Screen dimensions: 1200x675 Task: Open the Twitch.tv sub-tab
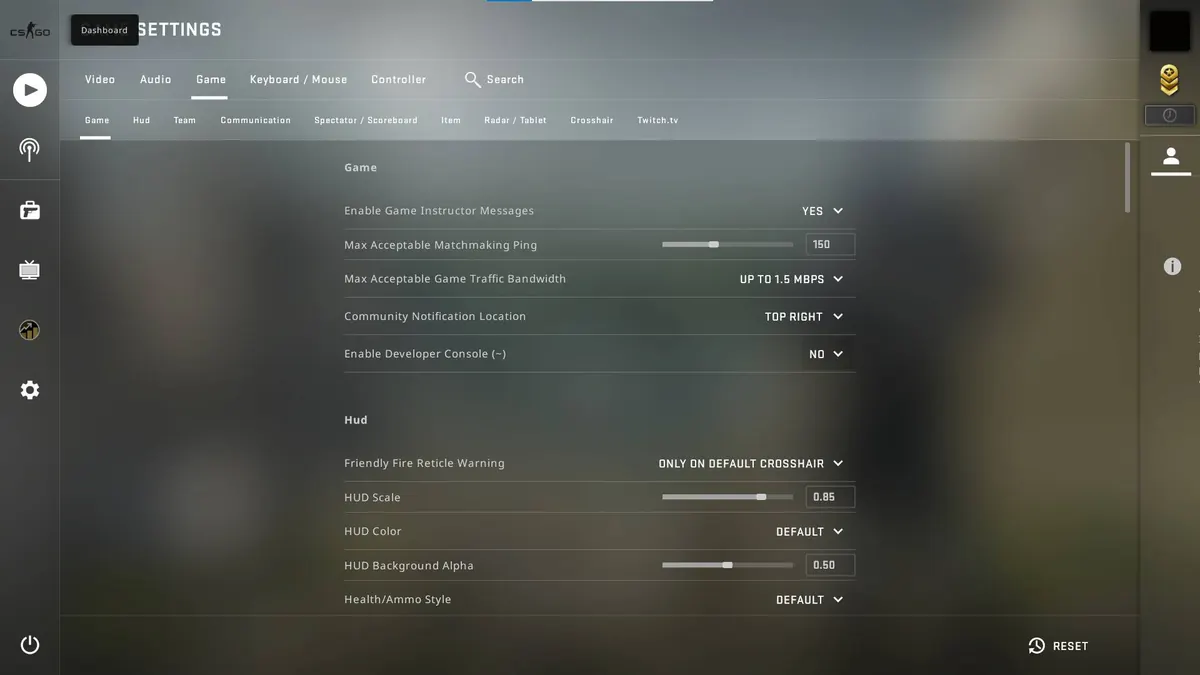658,120
